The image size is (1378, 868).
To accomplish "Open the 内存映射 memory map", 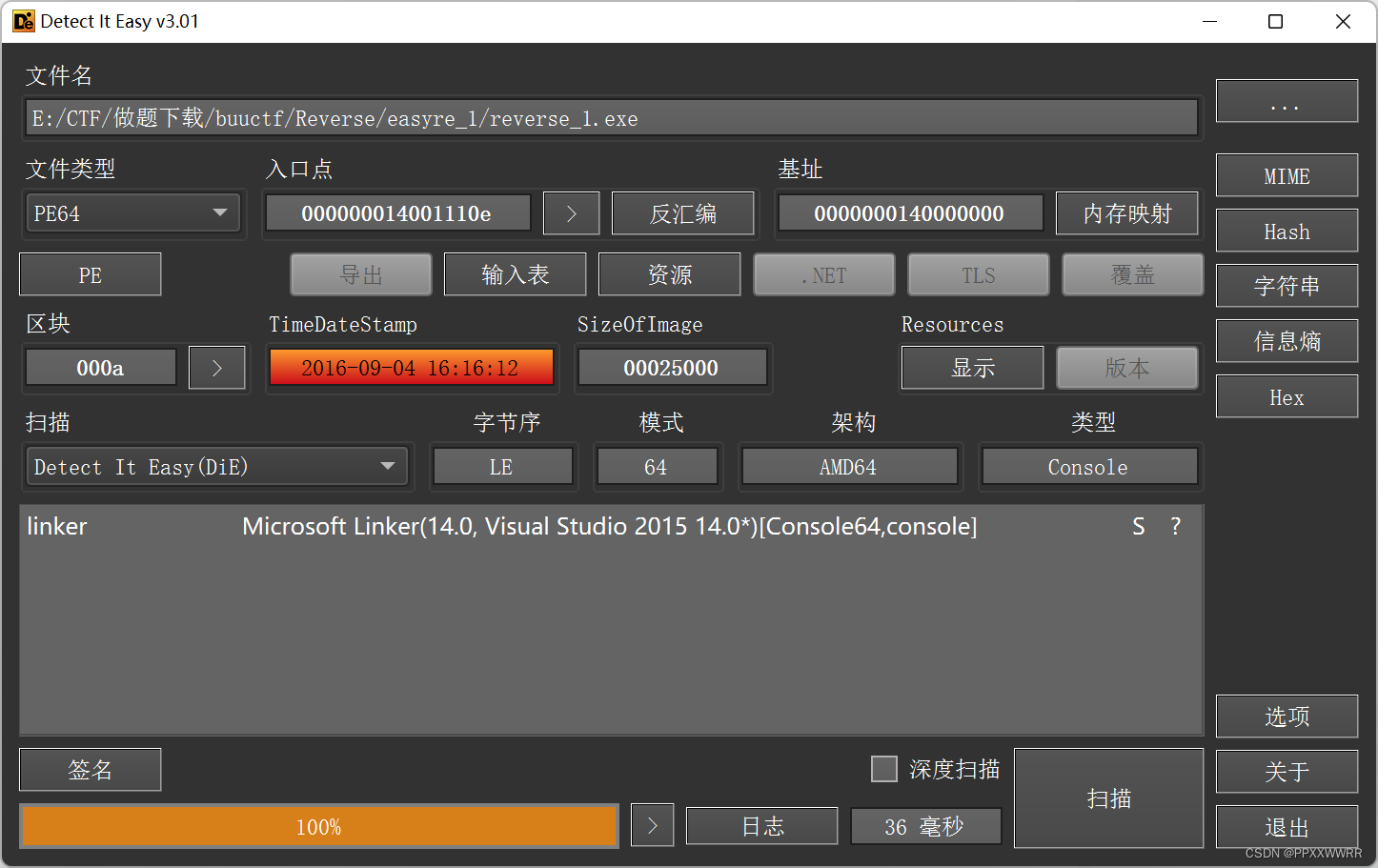I will (1126, 212).
